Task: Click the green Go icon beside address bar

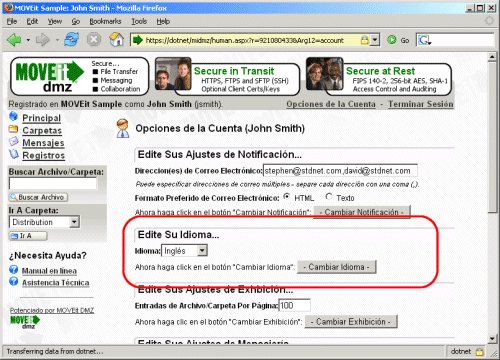Action: click(x=392, y=40)
